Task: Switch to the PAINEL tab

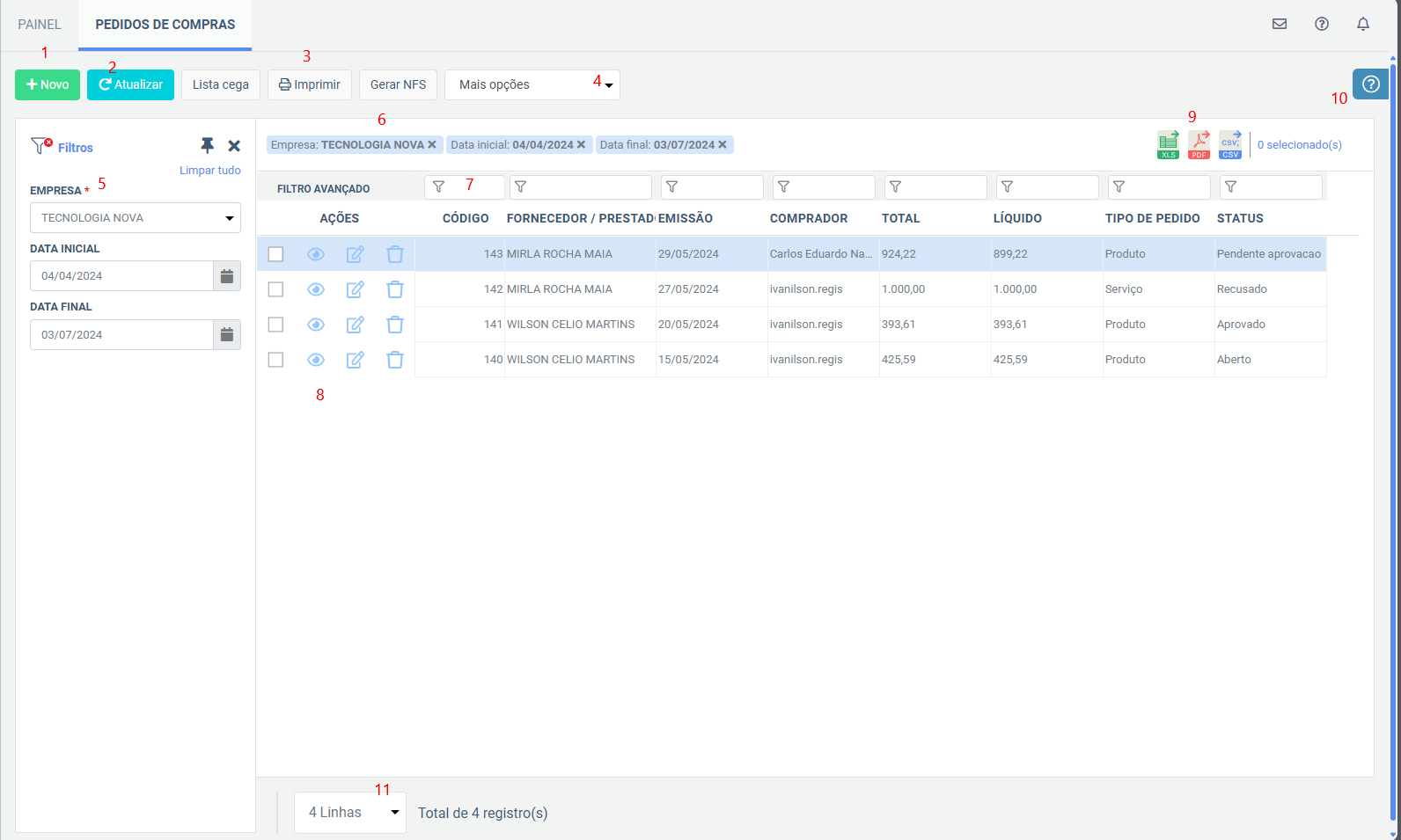Action: click(x=40, y=25)
